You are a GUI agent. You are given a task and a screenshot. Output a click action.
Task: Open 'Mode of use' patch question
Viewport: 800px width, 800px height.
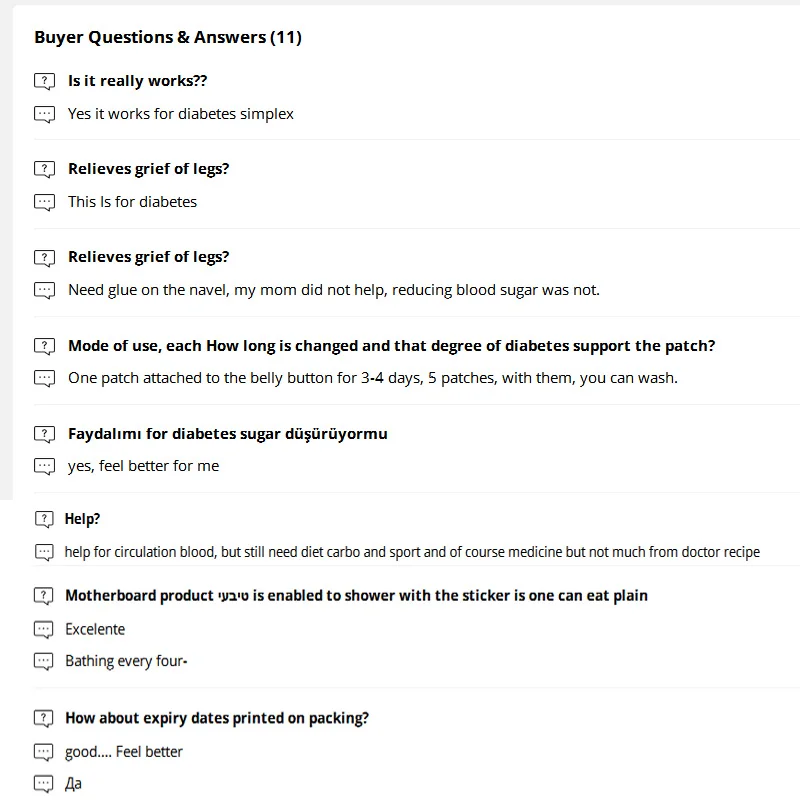(391, 346)
